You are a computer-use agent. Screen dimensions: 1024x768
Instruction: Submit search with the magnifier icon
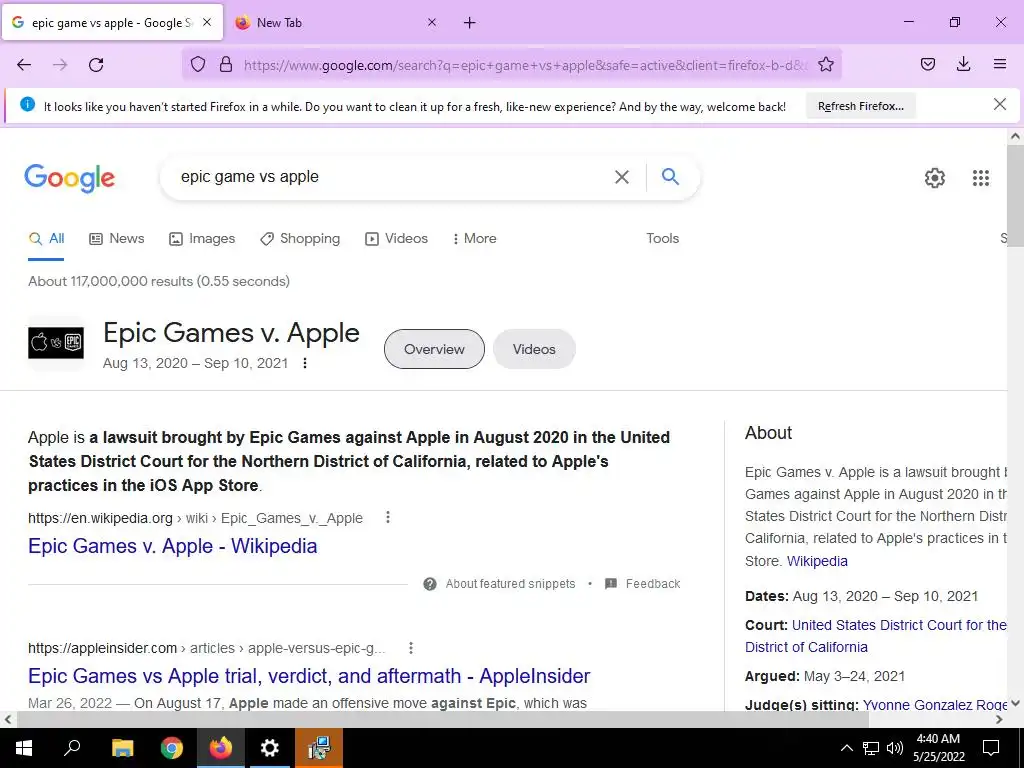670,176
